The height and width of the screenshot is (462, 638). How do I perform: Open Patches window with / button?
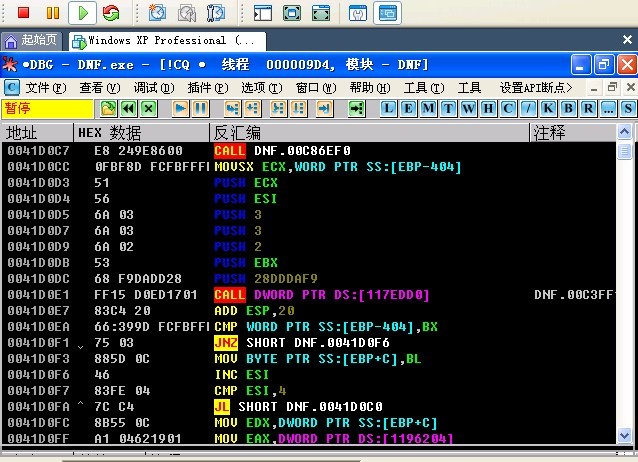528,108
